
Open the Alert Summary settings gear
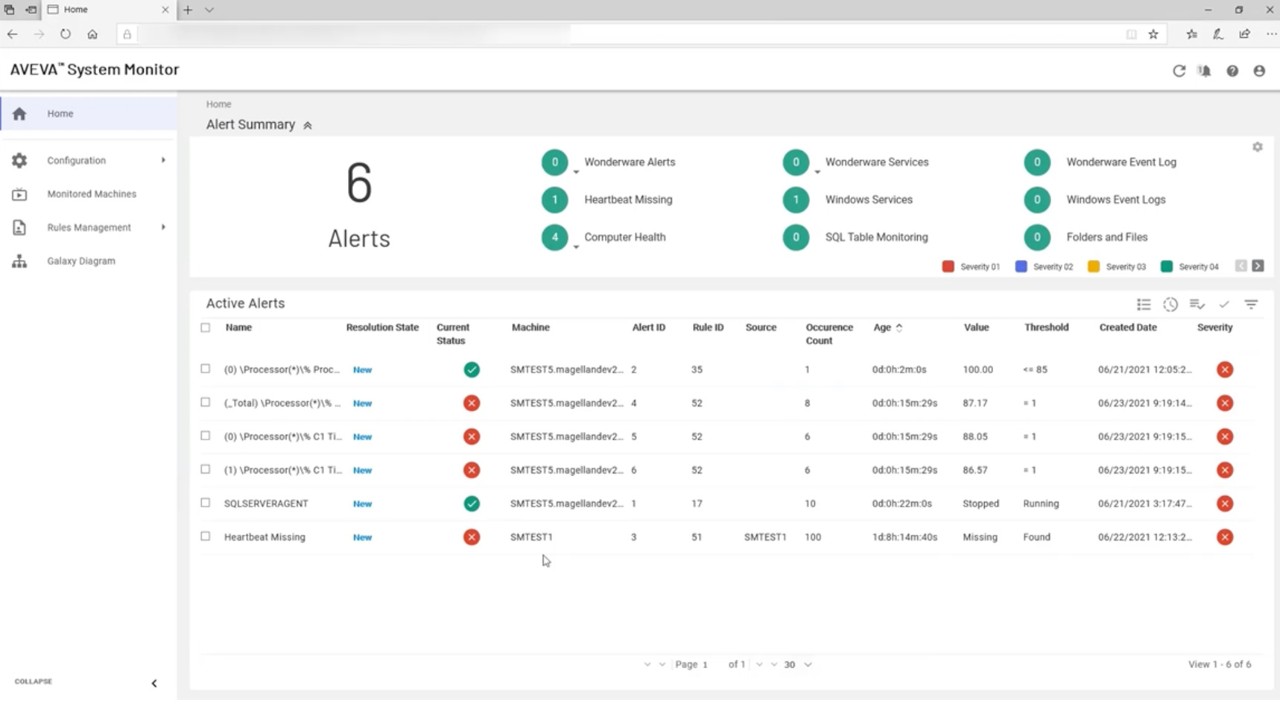point(1257,147)
